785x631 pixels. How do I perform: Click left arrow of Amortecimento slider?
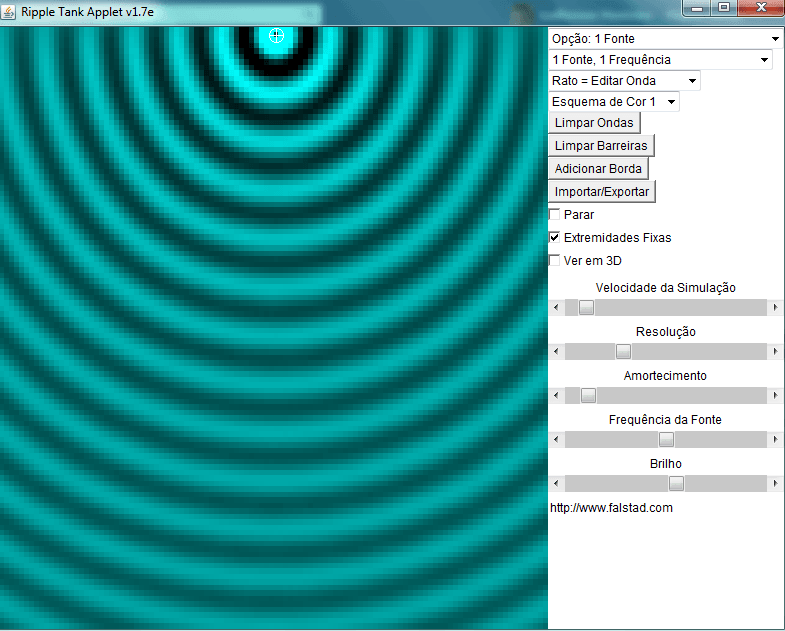[x=556, y=395]
